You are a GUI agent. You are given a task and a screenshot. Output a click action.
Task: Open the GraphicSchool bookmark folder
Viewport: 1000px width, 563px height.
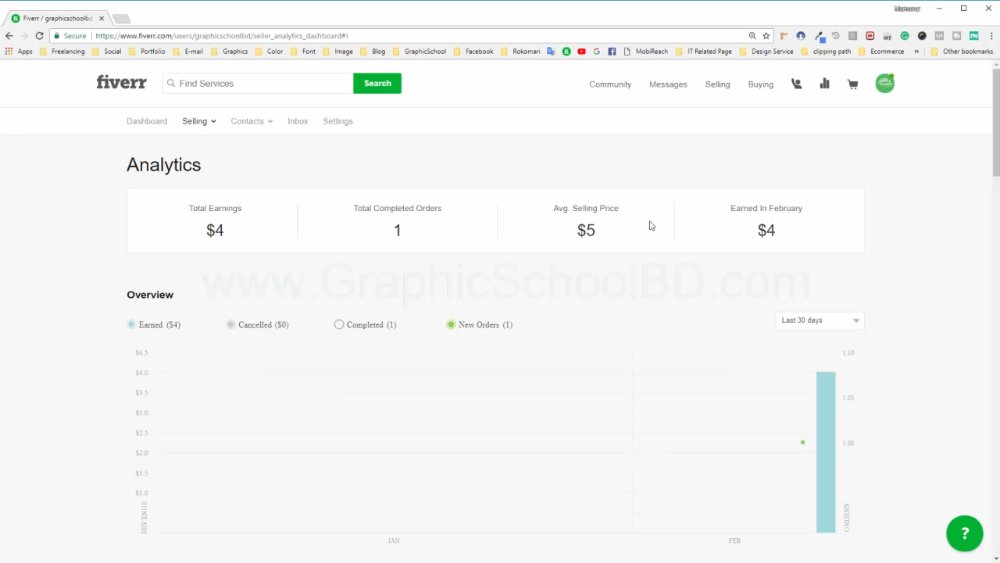pyautogui.click(x=420, y=51)
